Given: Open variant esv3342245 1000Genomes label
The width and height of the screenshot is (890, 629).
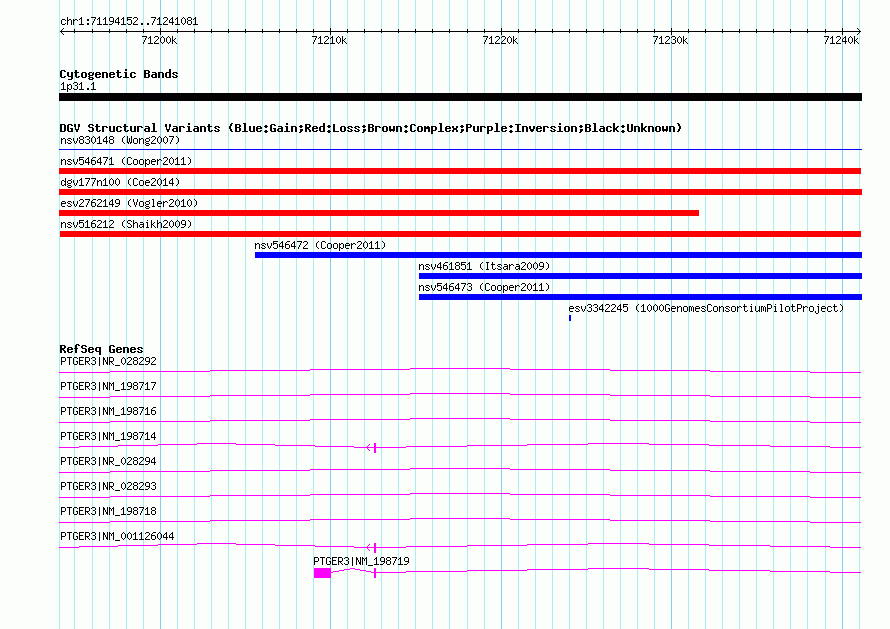Looking at the screenshot, I should point(706,308).
